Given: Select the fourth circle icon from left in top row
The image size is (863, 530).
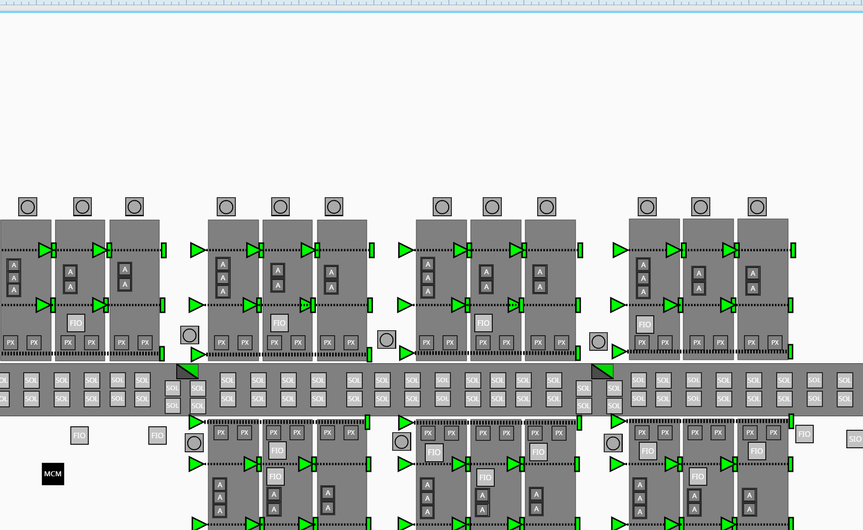Looking at the screenshot, I should click(x=227, y=207).
